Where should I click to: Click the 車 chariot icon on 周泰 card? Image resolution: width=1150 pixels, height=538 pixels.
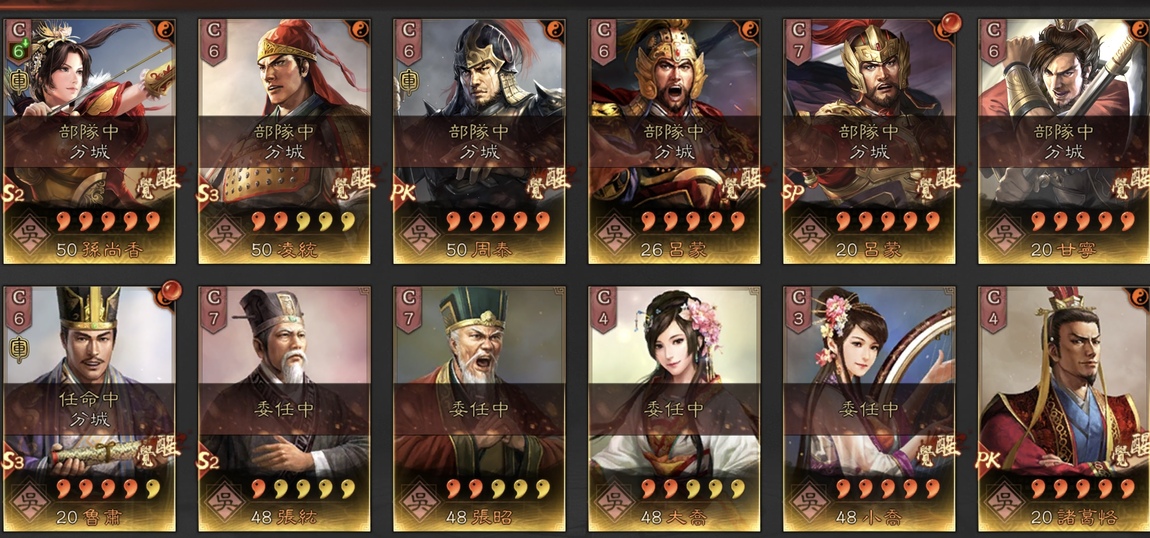pos(409,81)
